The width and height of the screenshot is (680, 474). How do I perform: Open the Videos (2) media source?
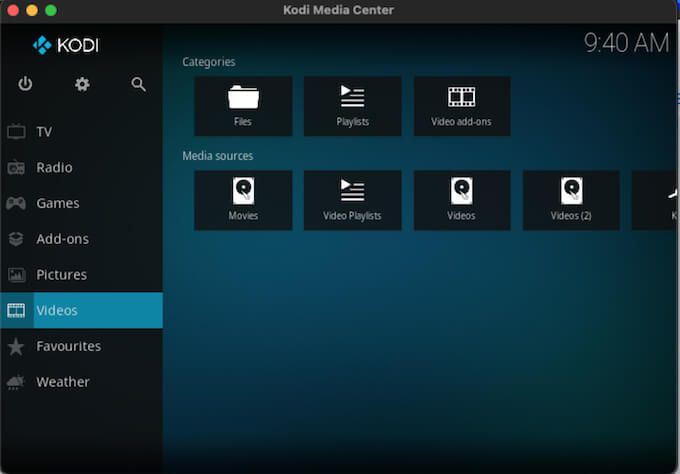571,200
